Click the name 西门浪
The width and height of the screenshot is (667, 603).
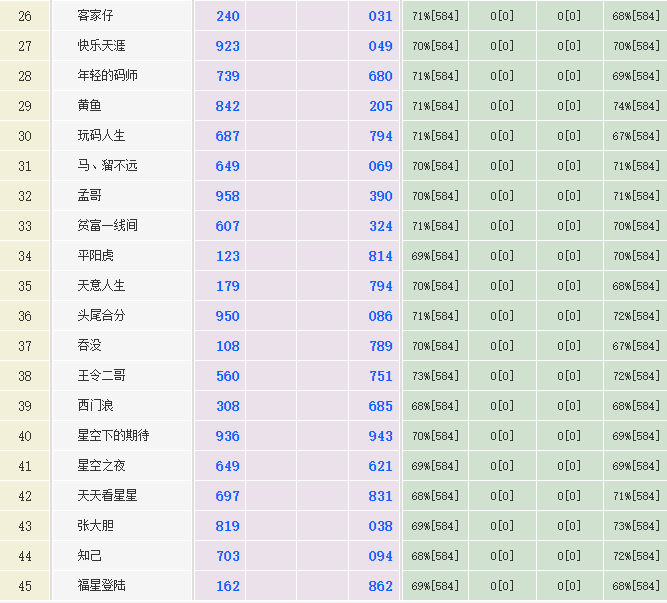(96, 406)
